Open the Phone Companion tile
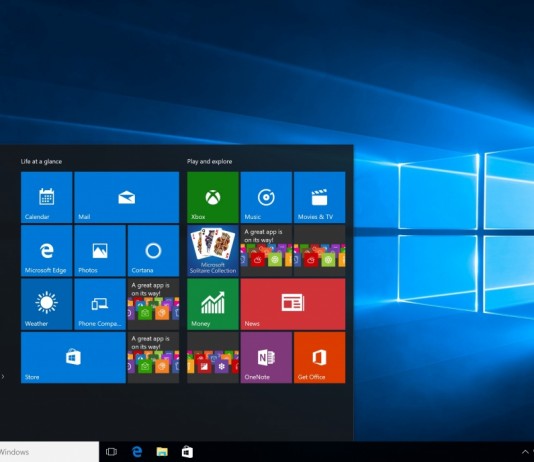This screenshot has width=534, height=462. coord(100,304)
